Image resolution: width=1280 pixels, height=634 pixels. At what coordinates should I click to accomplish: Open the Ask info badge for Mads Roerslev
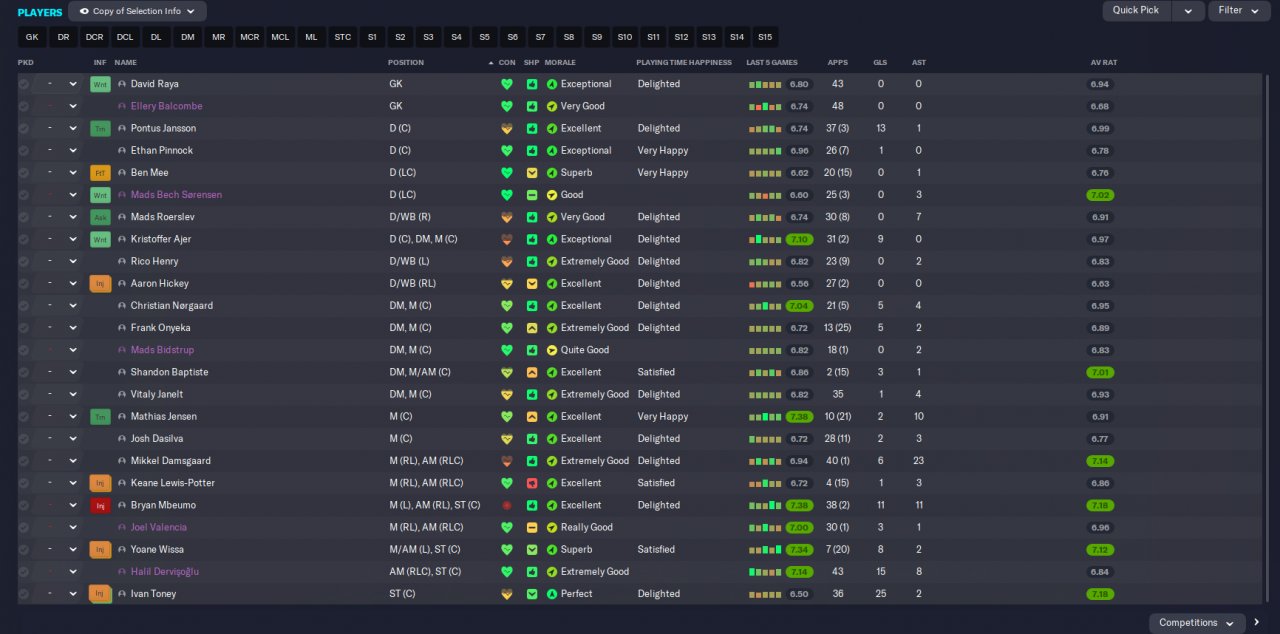100,217
